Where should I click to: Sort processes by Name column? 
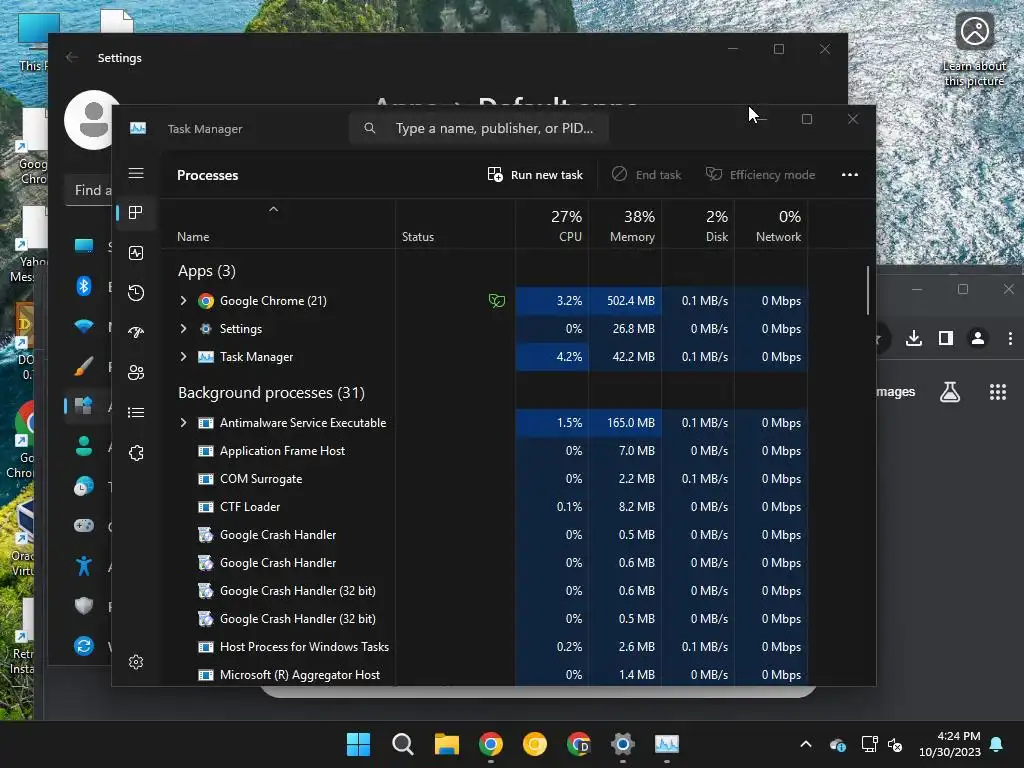[193, 236]
